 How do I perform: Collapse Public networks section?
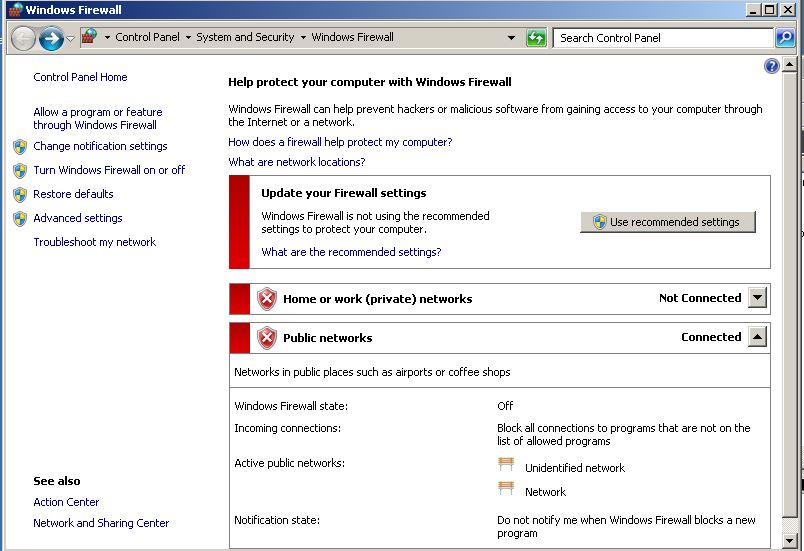pyautogui.click(x=757, y=337)
